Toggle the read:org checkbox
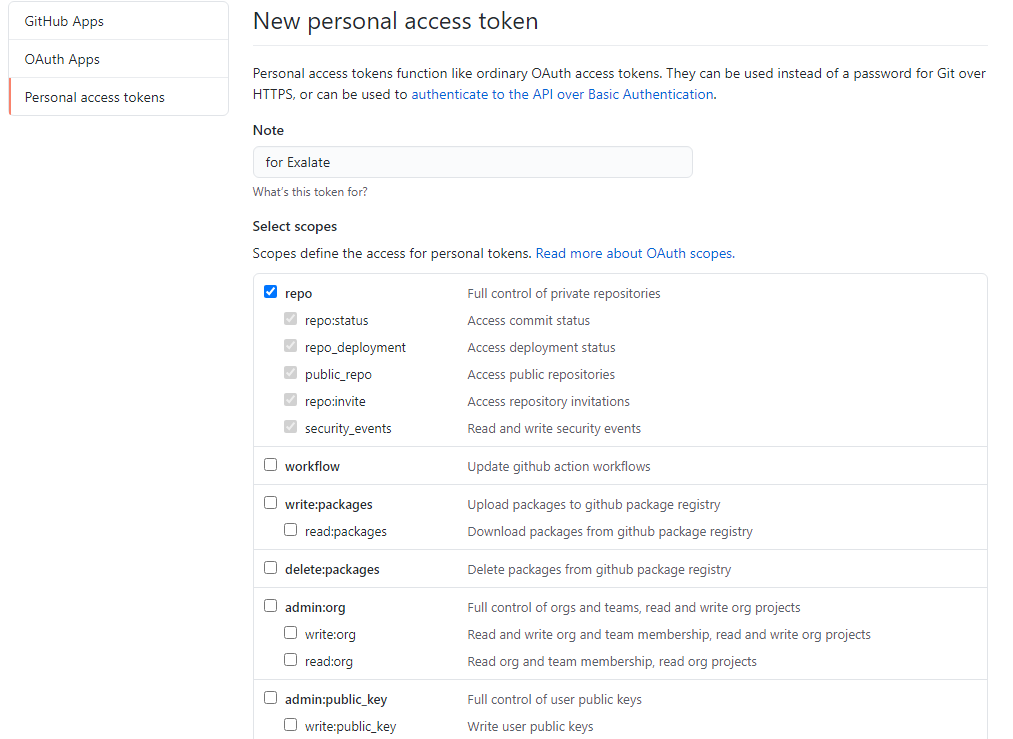 (290, 660)
